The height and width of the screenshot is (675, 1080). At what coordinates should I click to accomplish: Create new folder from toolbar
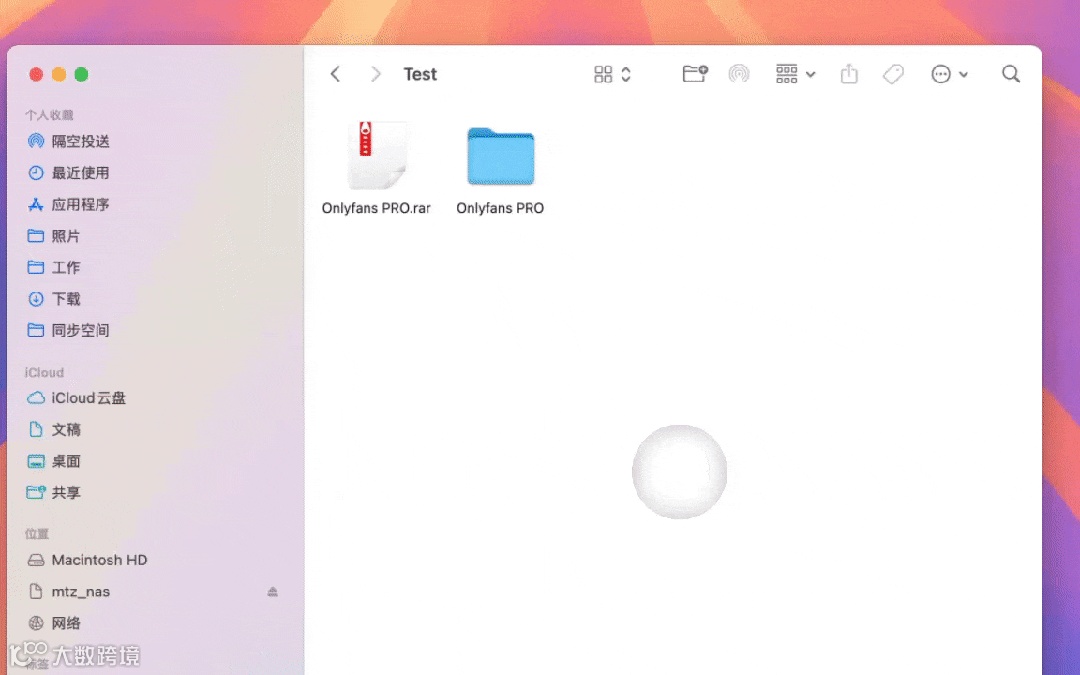pyautogui.click(x=695, y=74)
